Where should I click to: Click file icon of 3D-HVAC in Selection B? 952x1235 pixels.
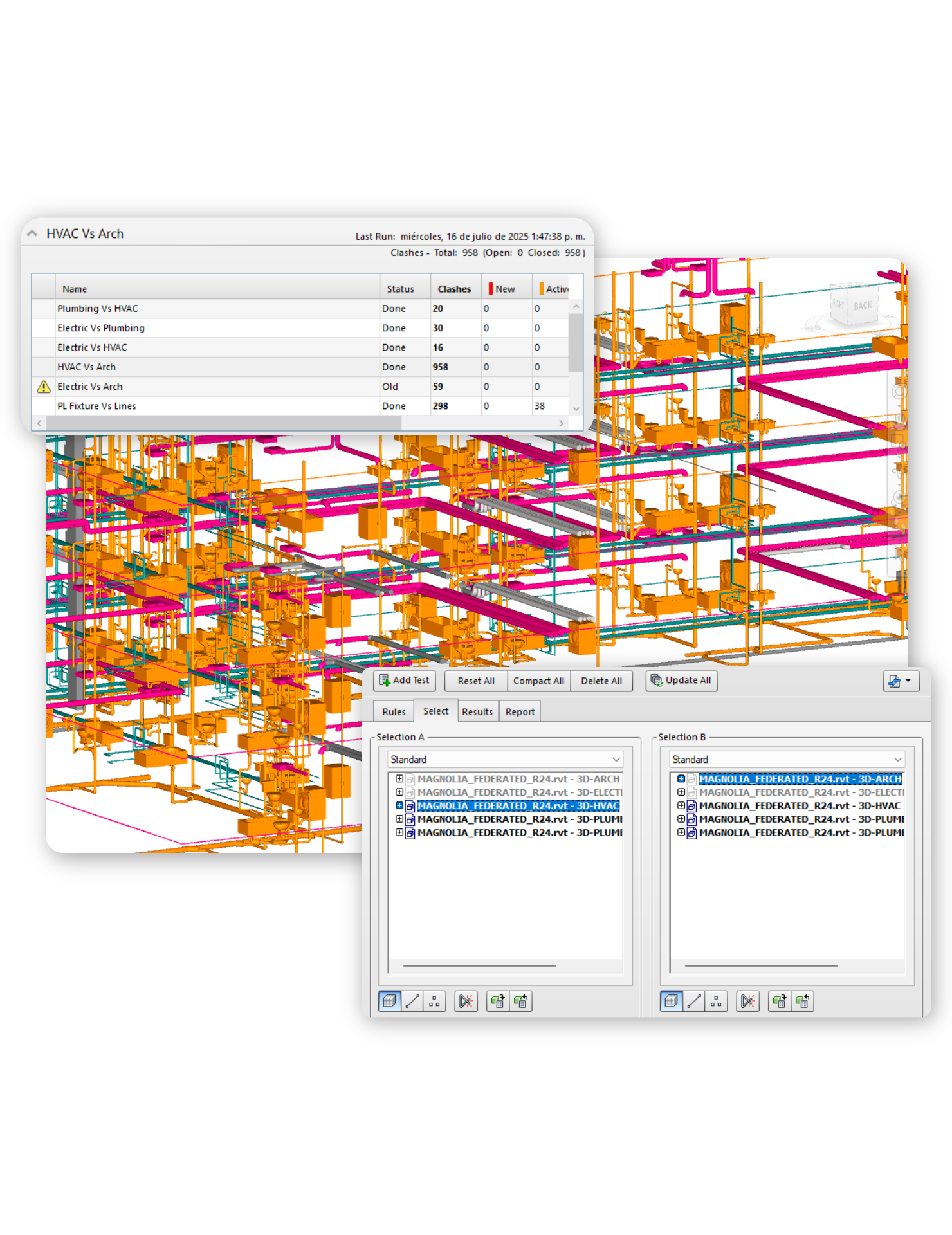(x=691, y=806)
